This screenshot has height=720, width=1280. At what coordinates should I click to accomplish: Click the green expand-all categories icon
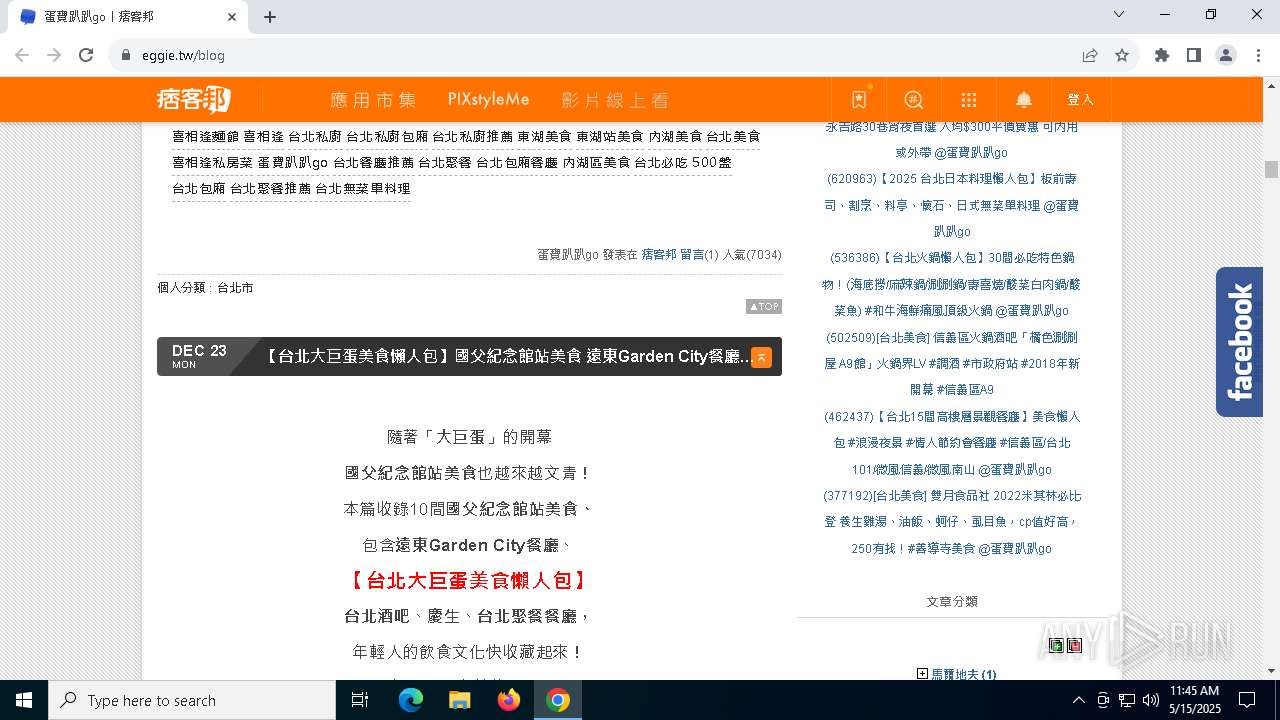[1056, 645]
